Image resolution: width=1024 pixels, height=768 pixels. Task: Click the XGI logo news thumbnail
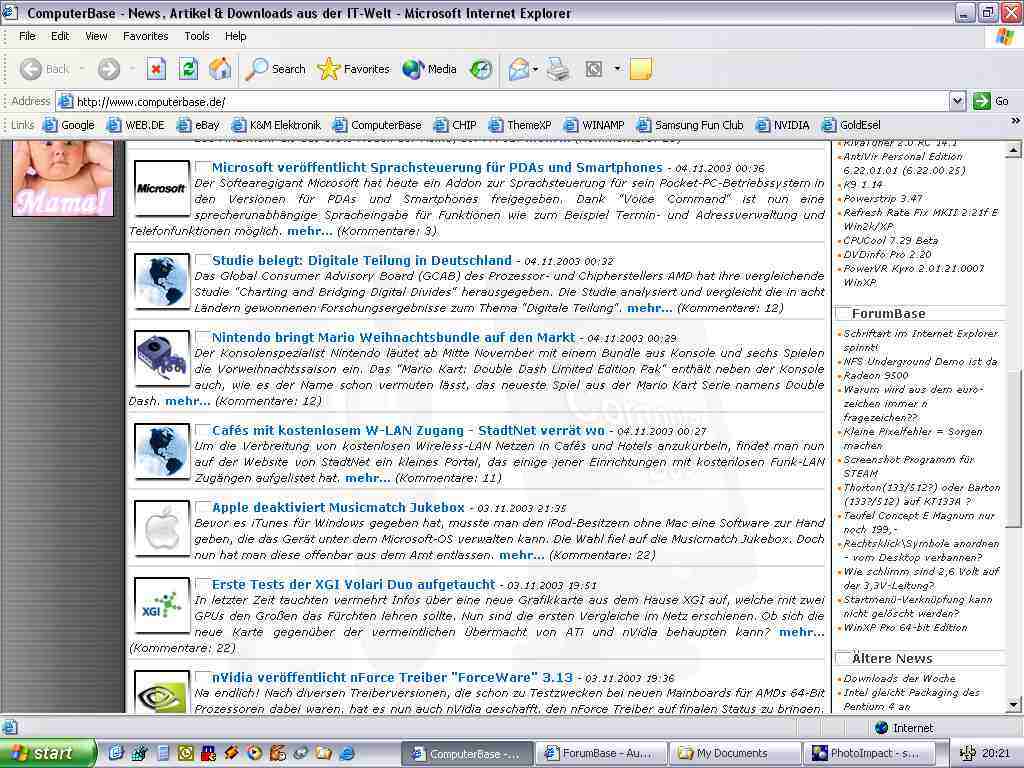point(161,605)
